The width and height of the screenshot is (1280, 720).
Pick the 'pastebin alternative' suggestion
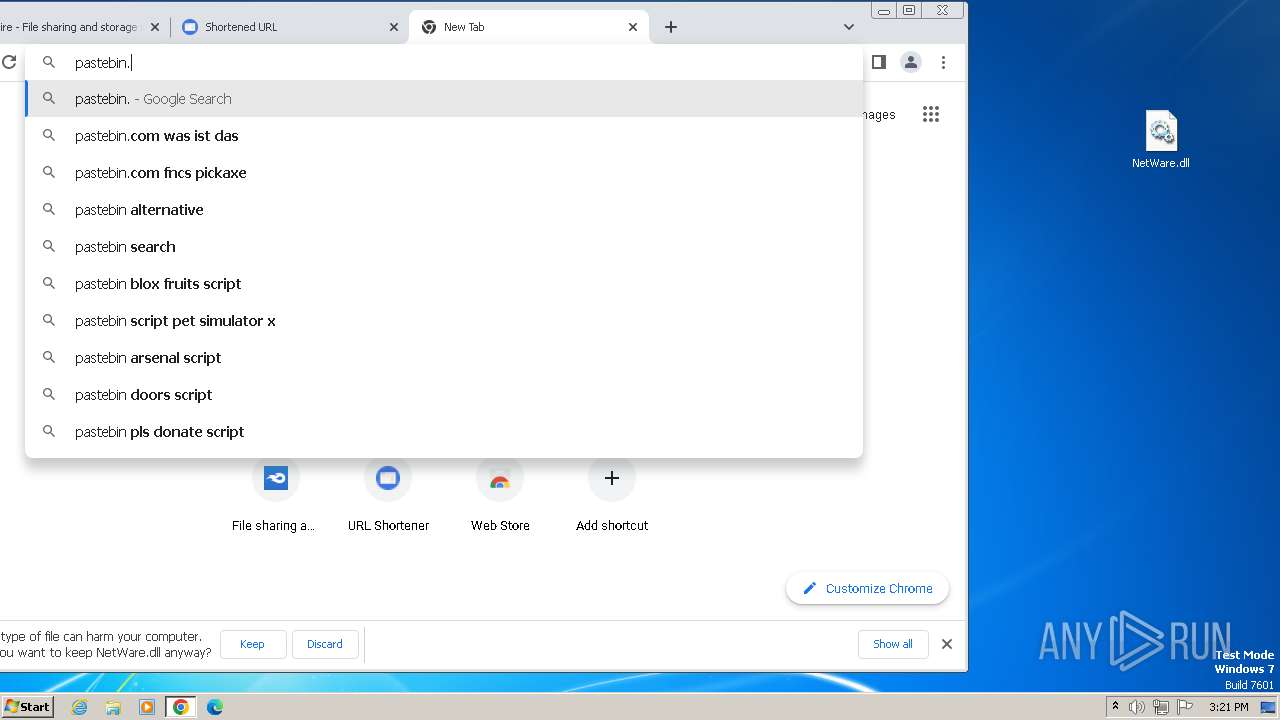pyautogui.click(x=444, y=210)
